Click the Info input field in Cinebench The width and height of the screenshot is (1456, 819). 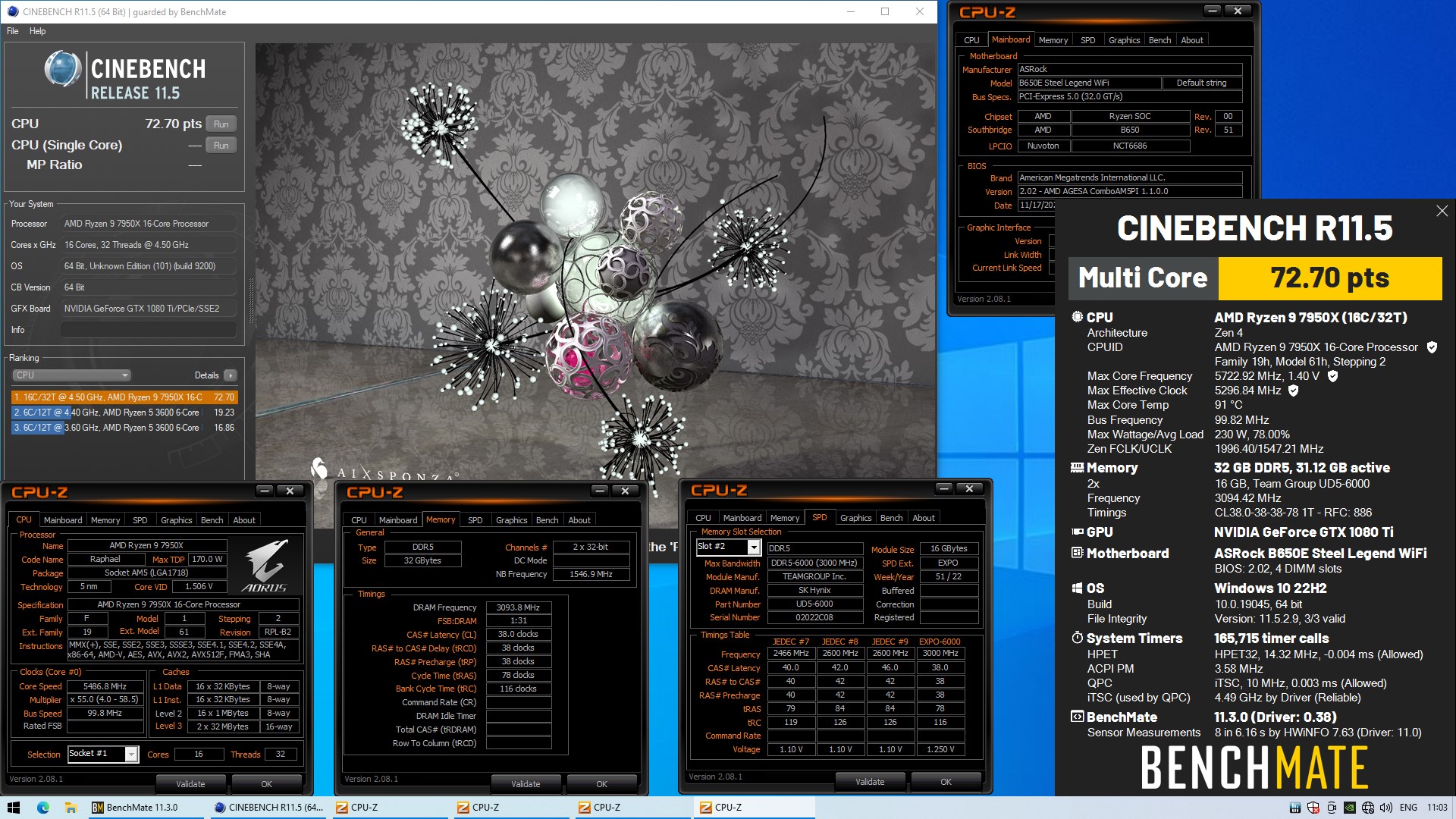(x=149, y=330)
